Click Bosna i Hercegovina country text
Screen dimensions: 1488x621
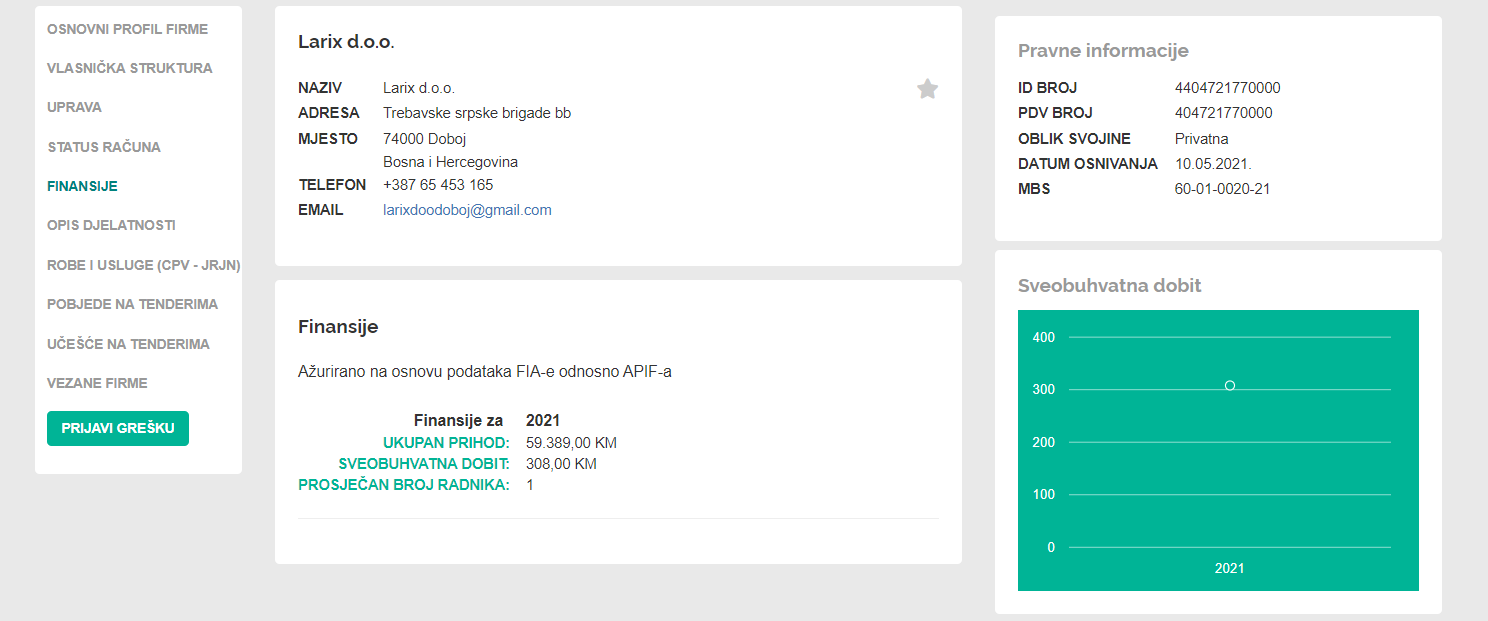click(450, 162)
